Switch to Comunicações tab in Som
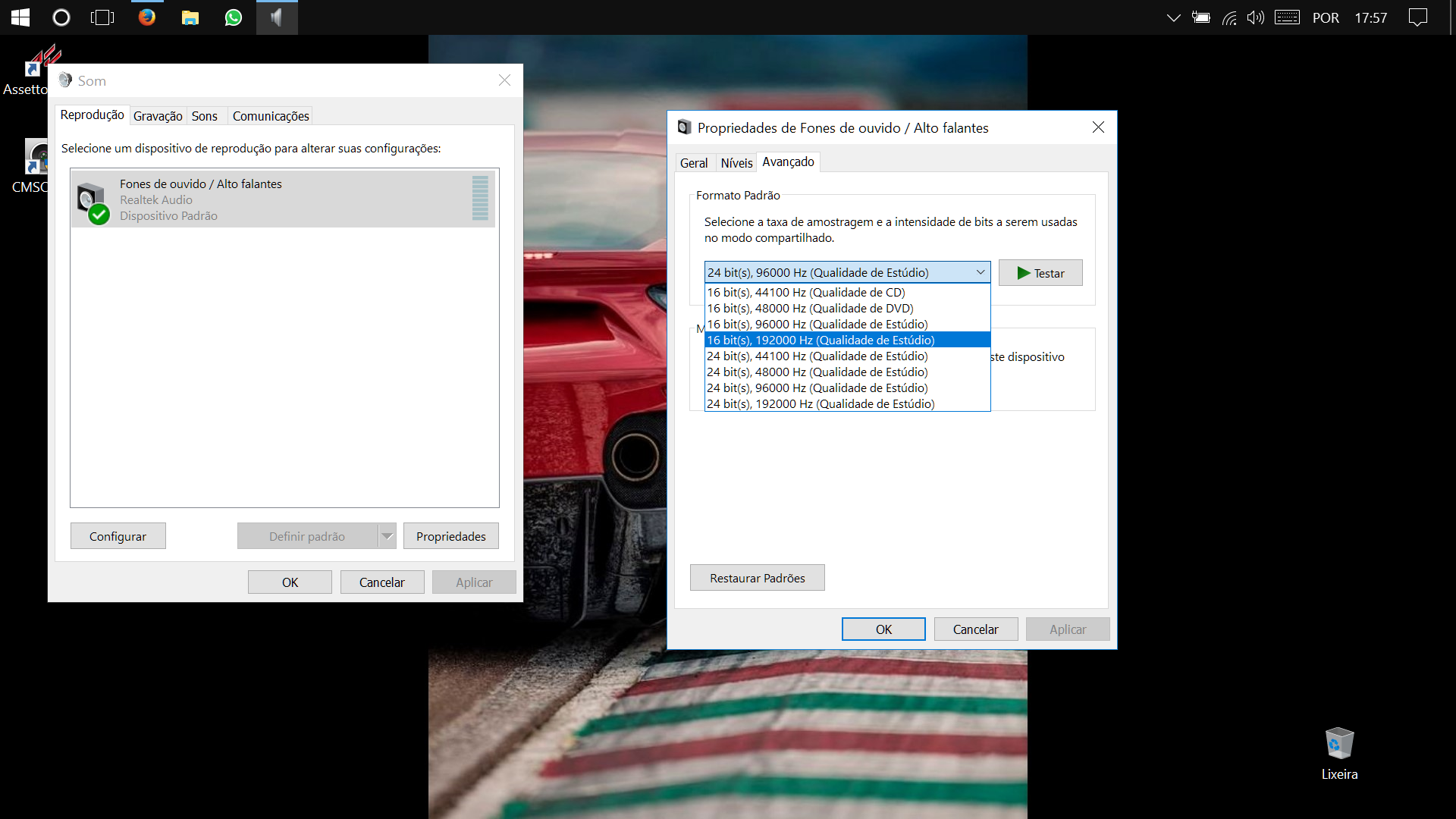 [271, 116]
